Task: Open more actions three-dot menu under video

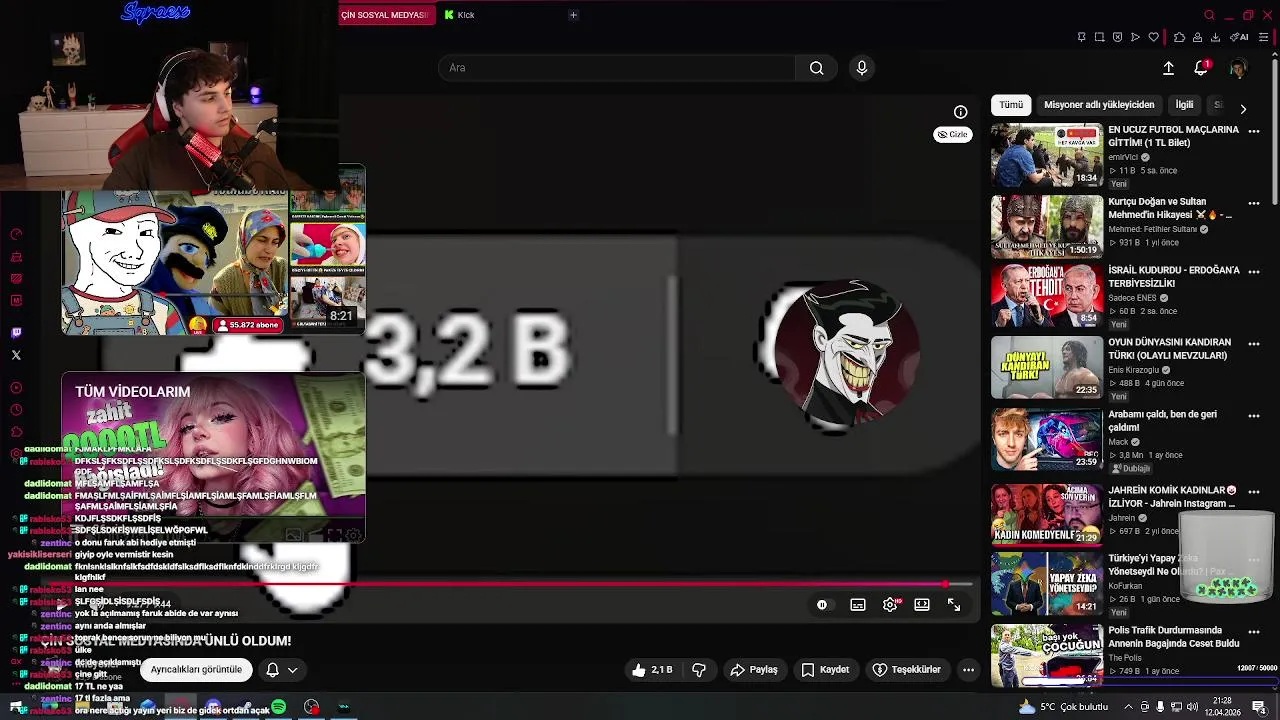Action: click(968, 670)
